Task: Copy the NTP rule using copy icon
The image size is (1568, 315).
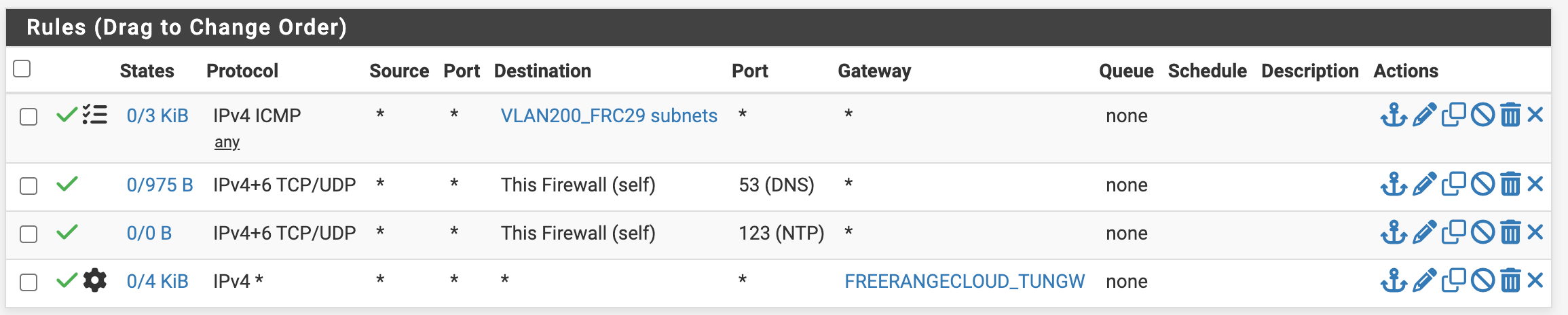Action: point(1453,232)
